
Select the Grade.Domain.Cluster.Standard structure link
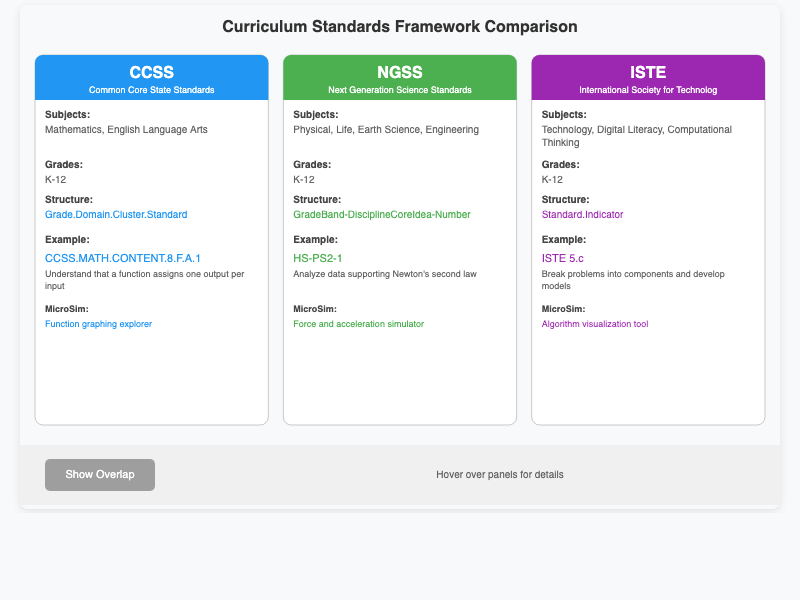point(115,213)
